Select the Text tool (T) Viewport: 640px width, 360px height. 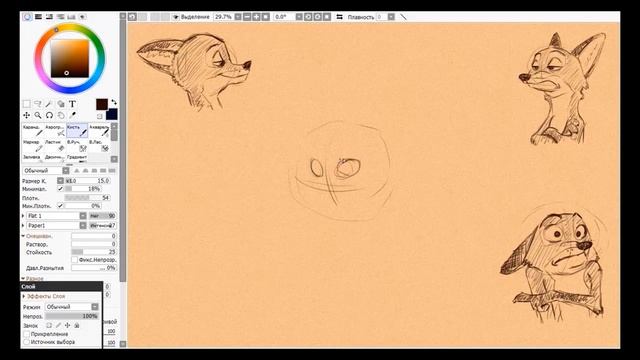click(72, 104)
